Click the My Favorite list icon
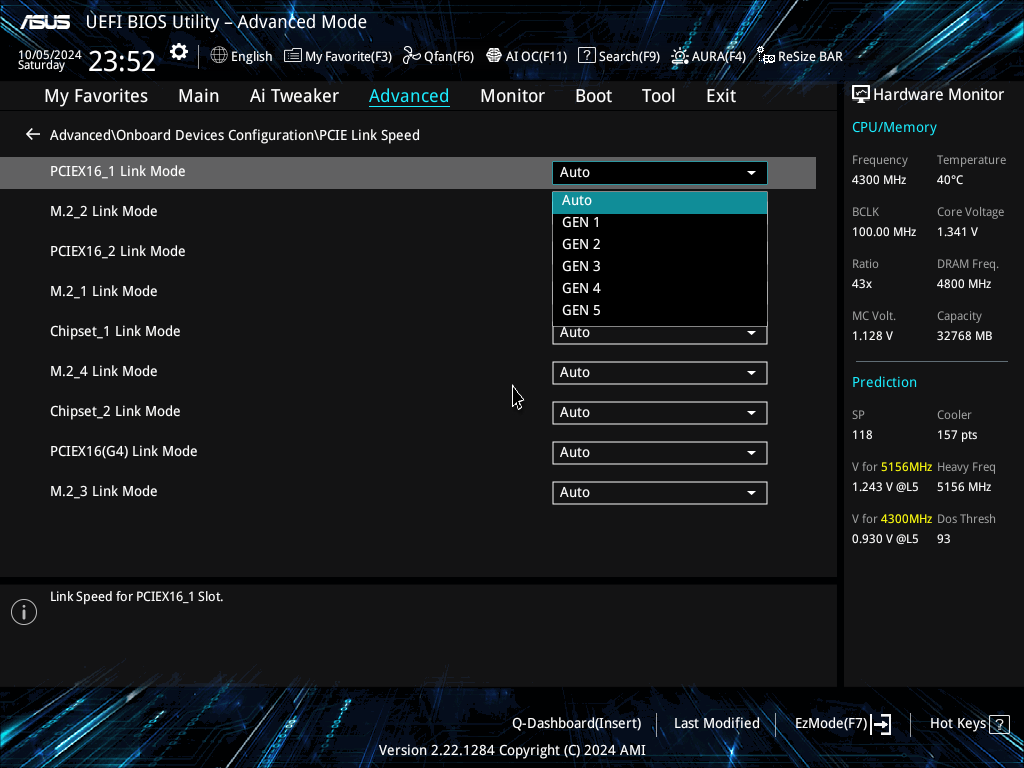 [293, 56]
